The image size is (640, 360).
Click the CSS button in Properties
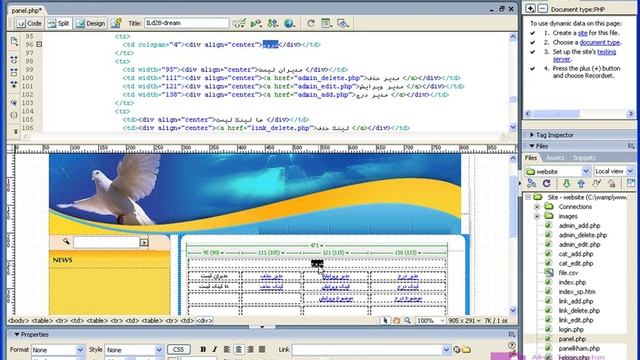tap(178, 350)
